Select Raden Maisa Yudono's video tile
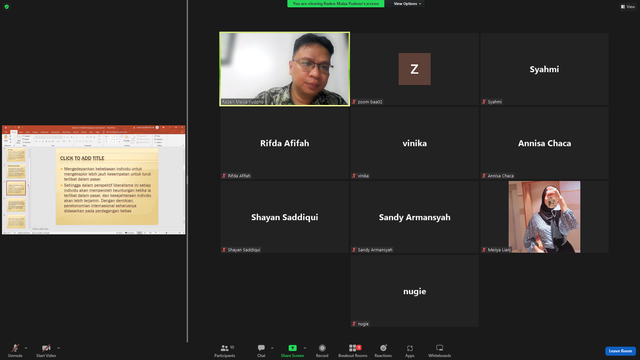This screenshot has width=640, height=360. click(x=284, y=69)
